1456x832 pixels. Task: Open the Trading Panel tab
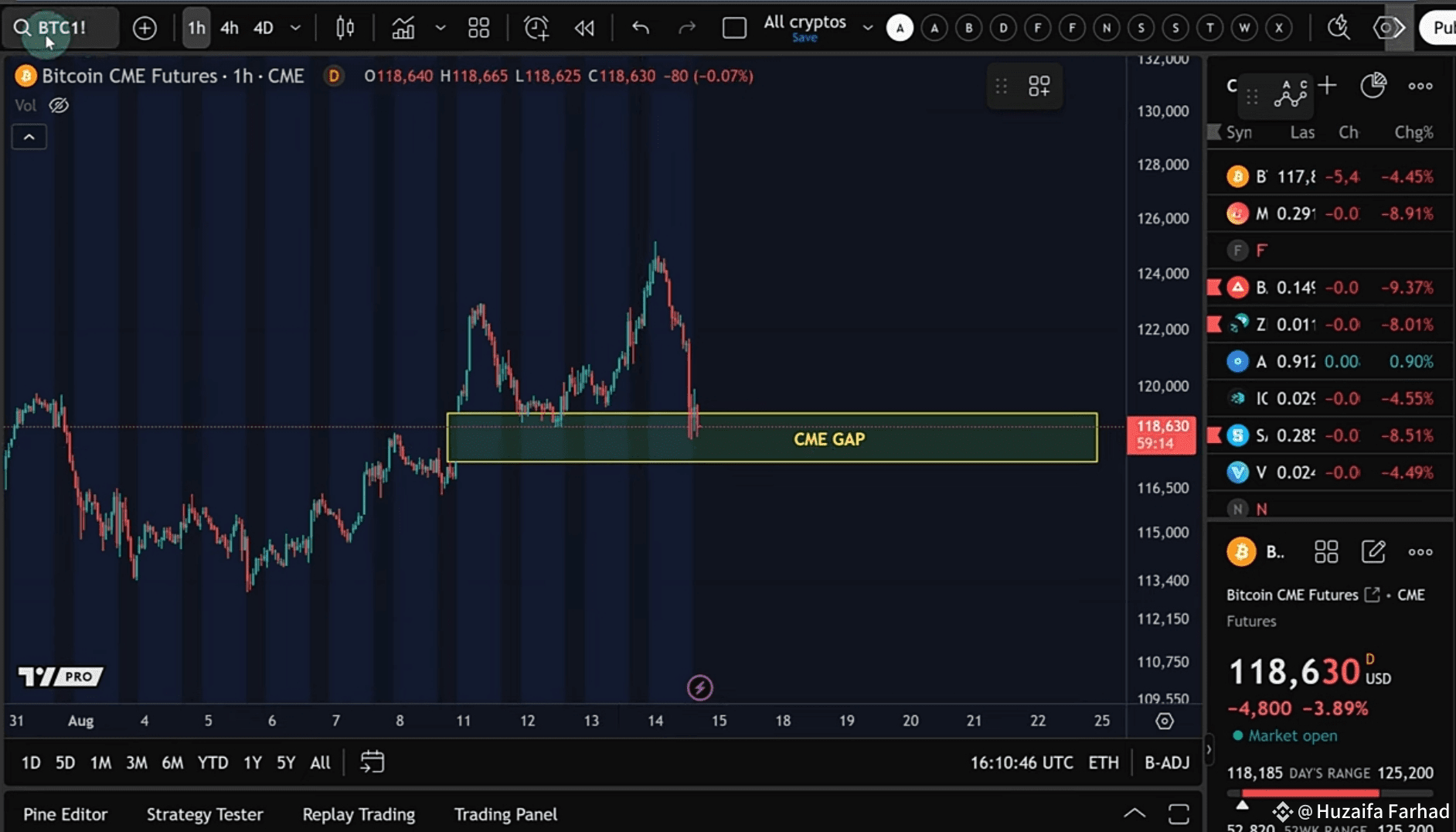(x=505, y=814)
